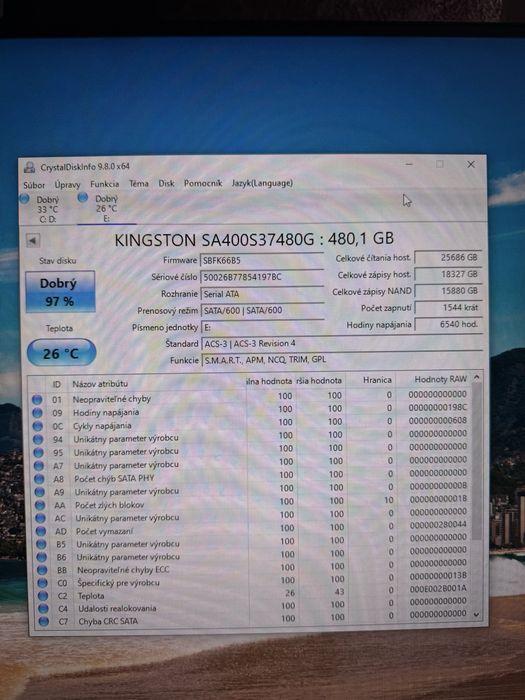
Task: Click power on hours 6540 hod.
Action: [x=448, y=324]
